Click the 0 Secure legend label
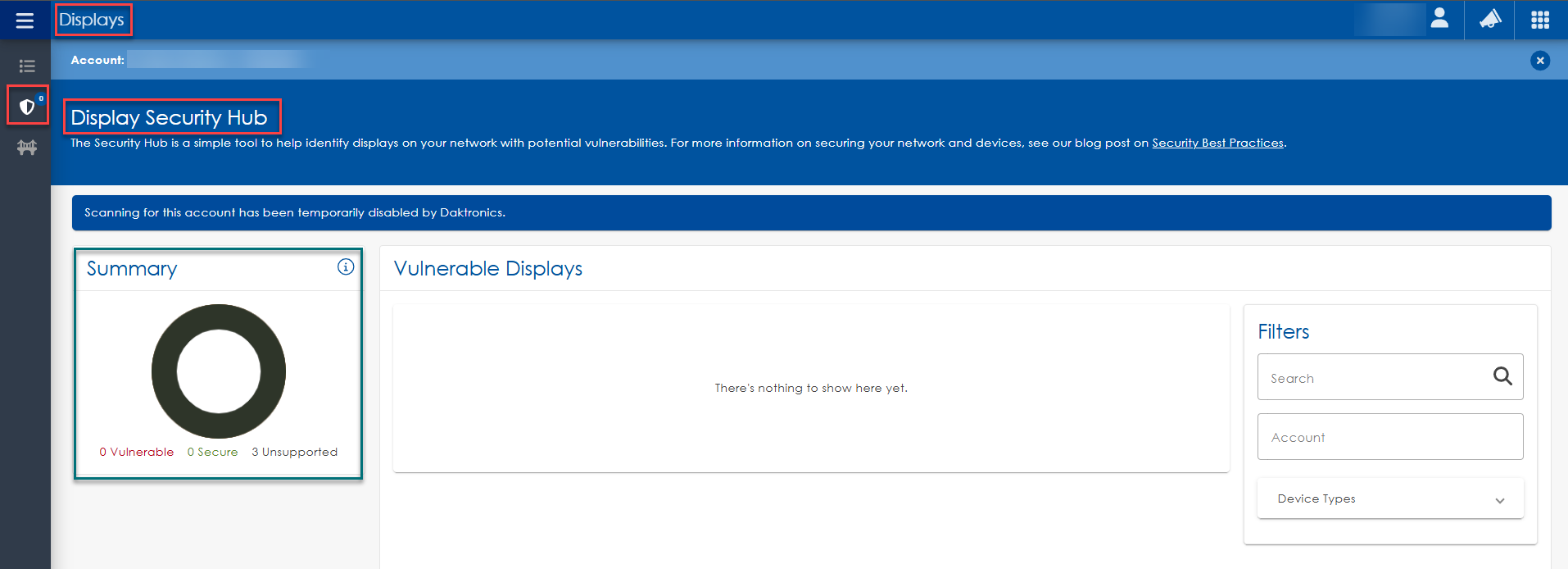Image resolution: width=1568 pixels, height=569 pixels. [x=212, y=452]
